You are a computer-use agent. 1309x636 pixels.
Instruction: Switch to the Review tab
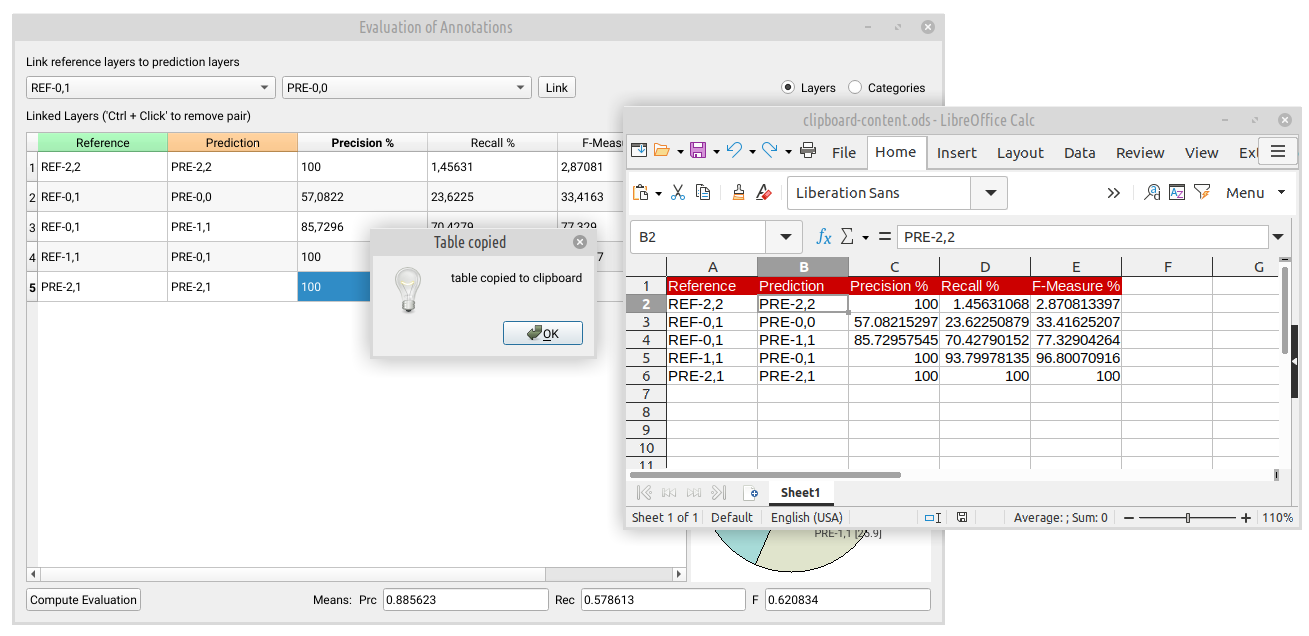(1140, 153)
